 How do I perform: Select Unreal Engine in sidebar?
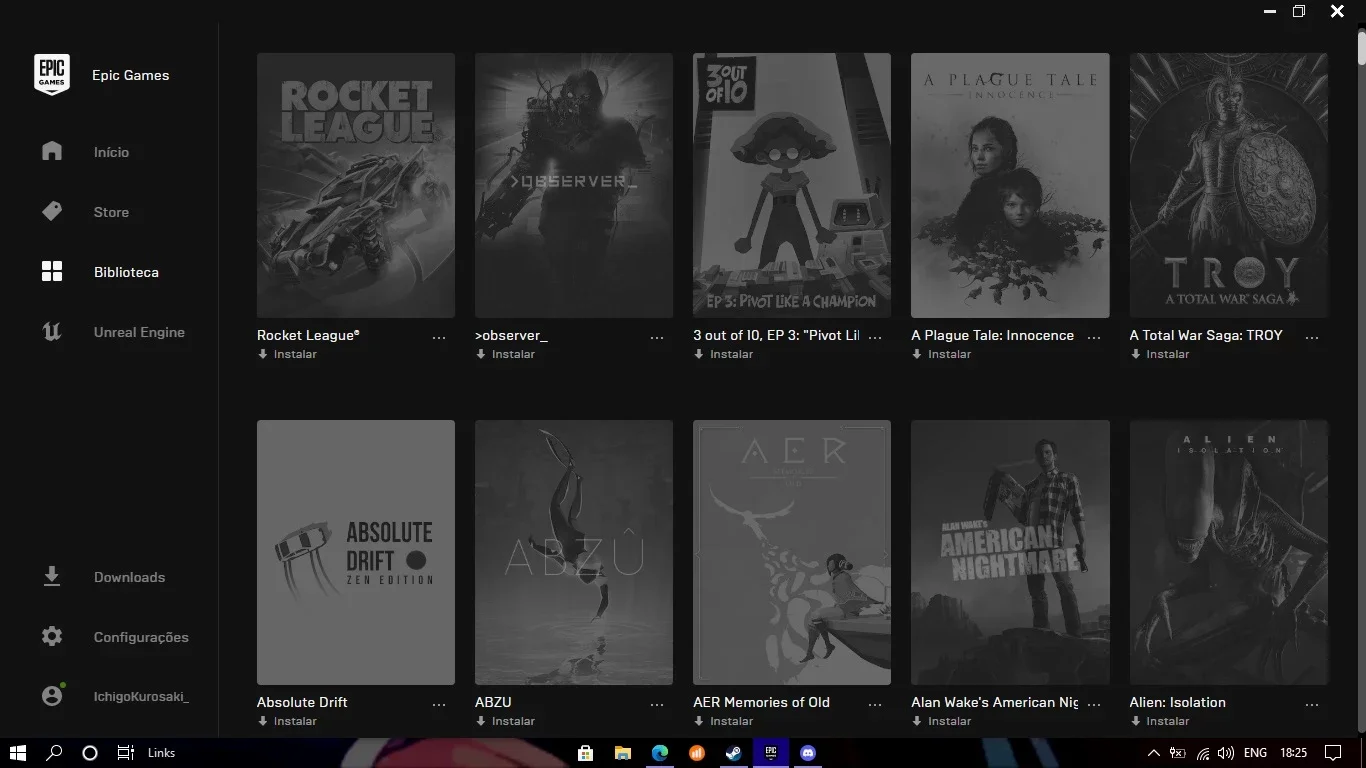pyautogui.click(x=139, y=332)
